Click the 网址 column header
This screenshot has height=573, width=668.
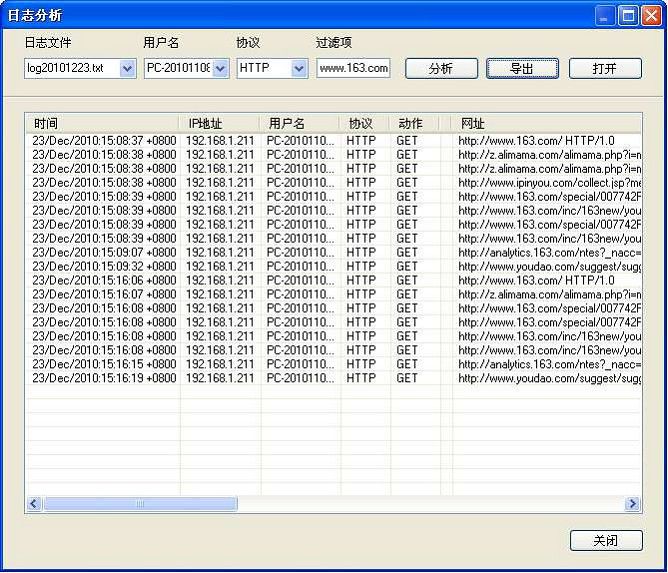(547, 124)
